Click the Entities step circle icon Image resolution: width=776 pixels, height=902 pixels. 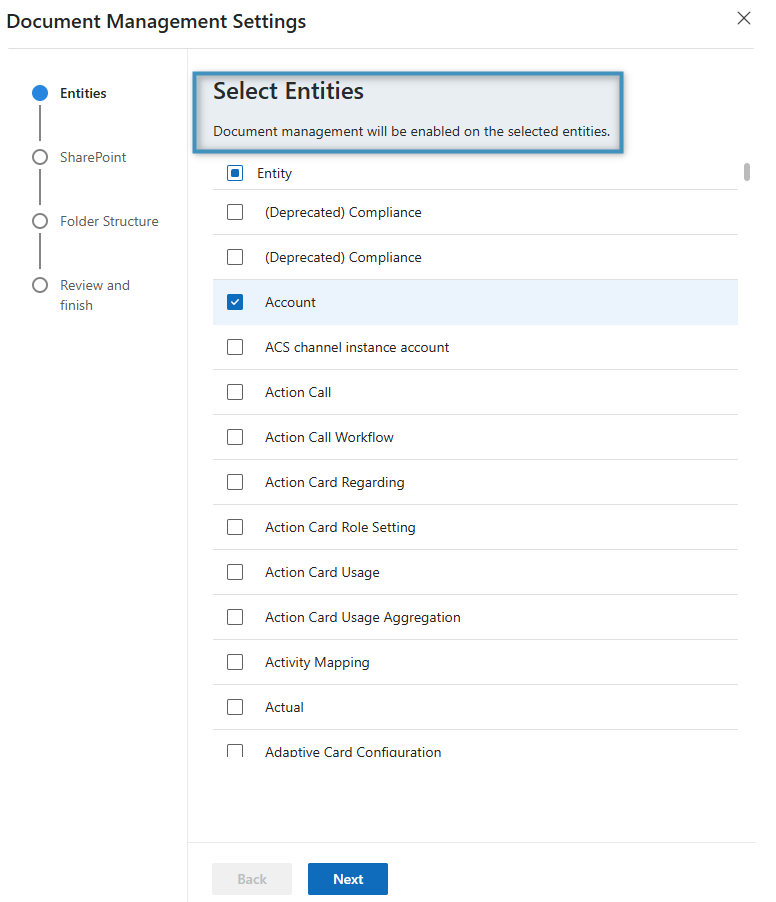pyautogui.click(x=40, y=93)
